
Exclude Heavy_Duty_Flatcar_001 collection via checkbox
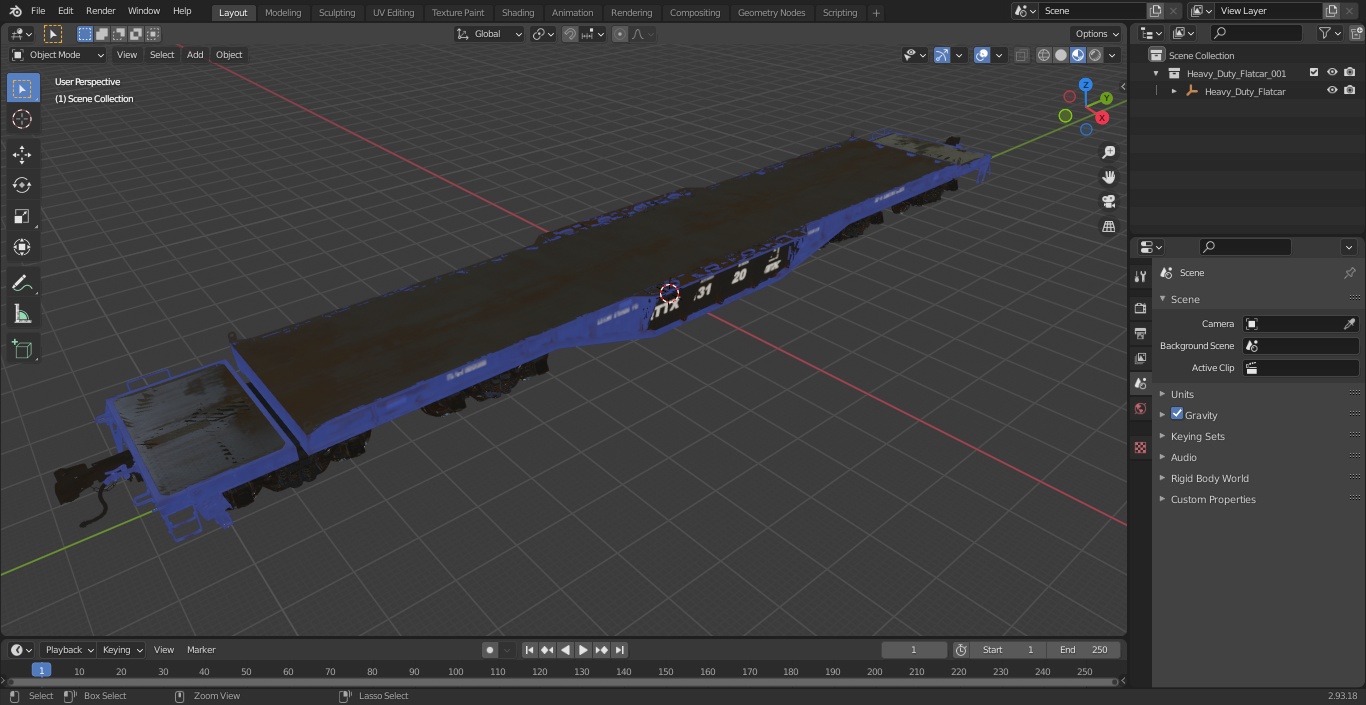click(1314, 73)
